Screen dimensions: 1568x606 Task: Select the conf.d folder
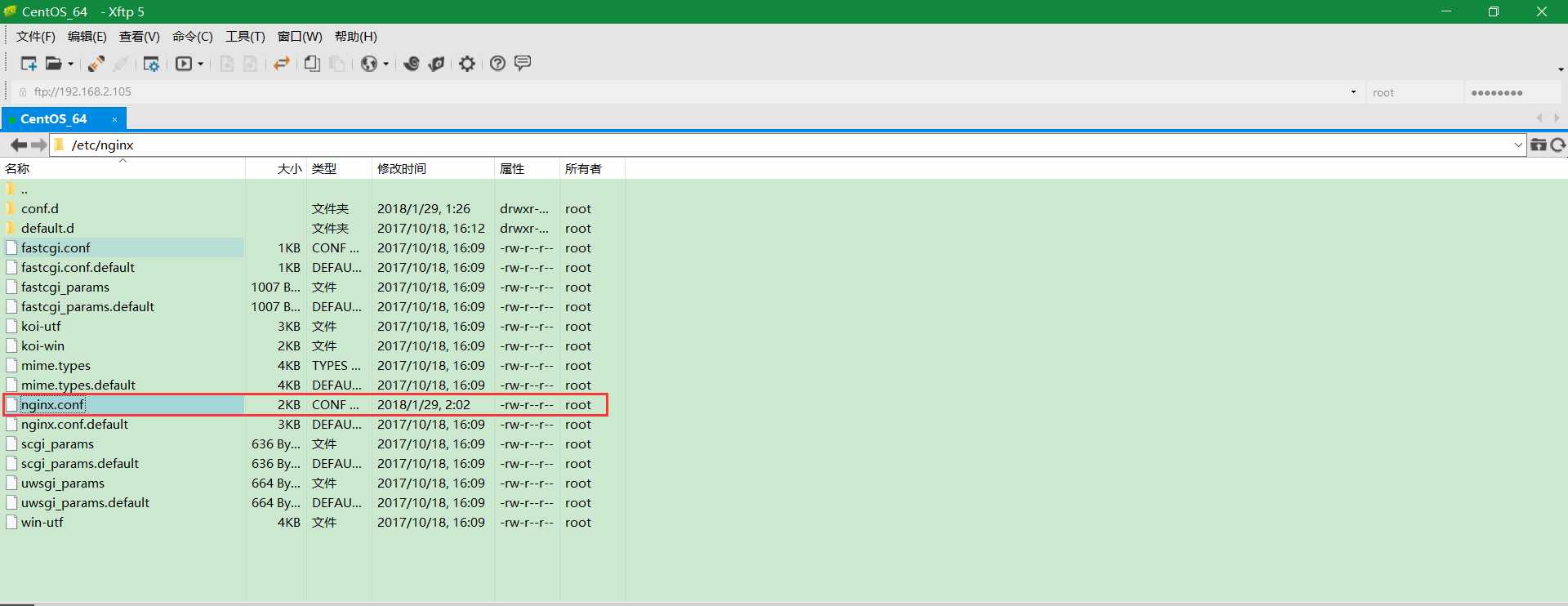click(x=40, y=209)
